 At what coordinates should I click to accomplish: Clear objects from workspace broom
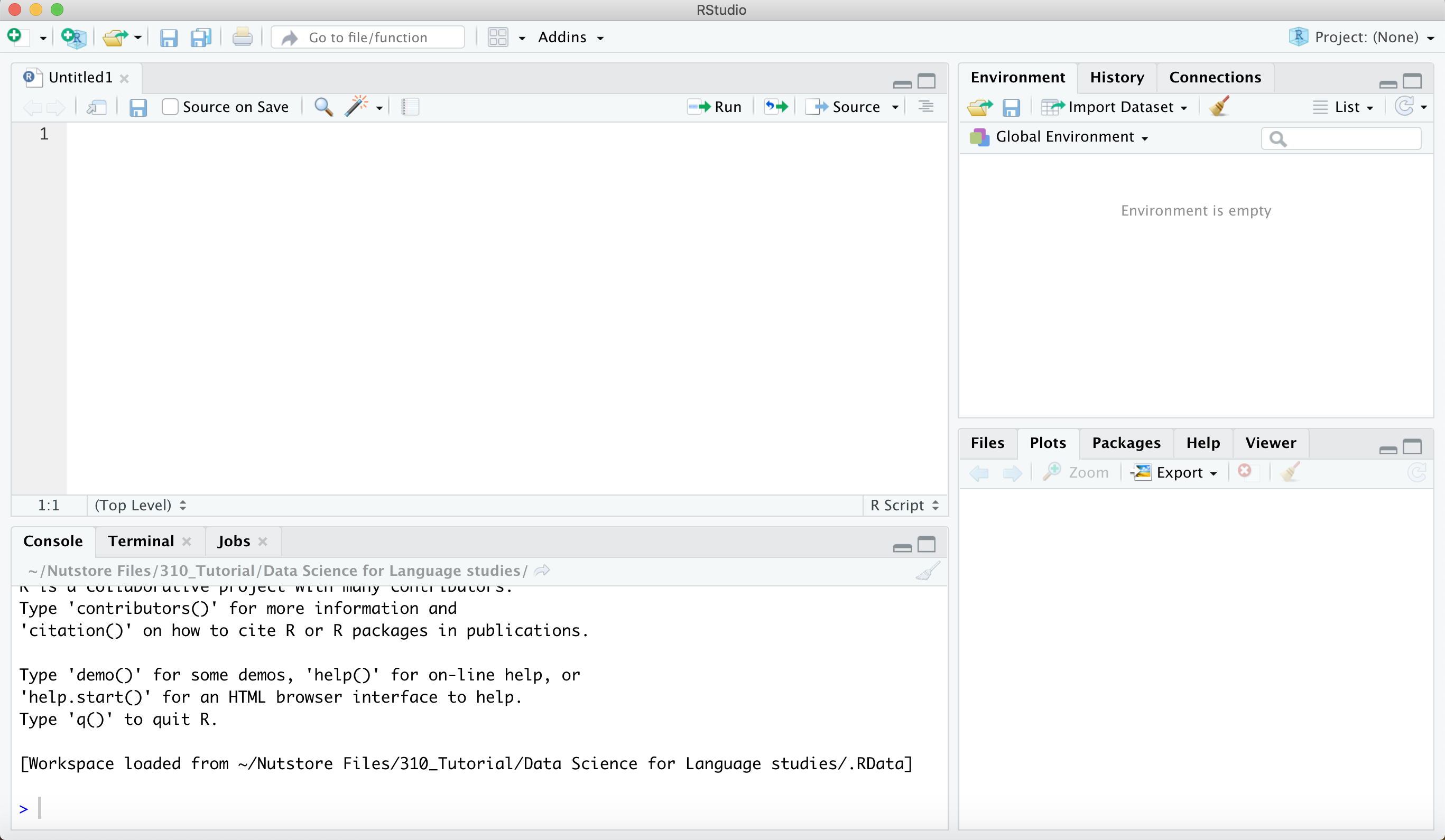pos(1220,106)
